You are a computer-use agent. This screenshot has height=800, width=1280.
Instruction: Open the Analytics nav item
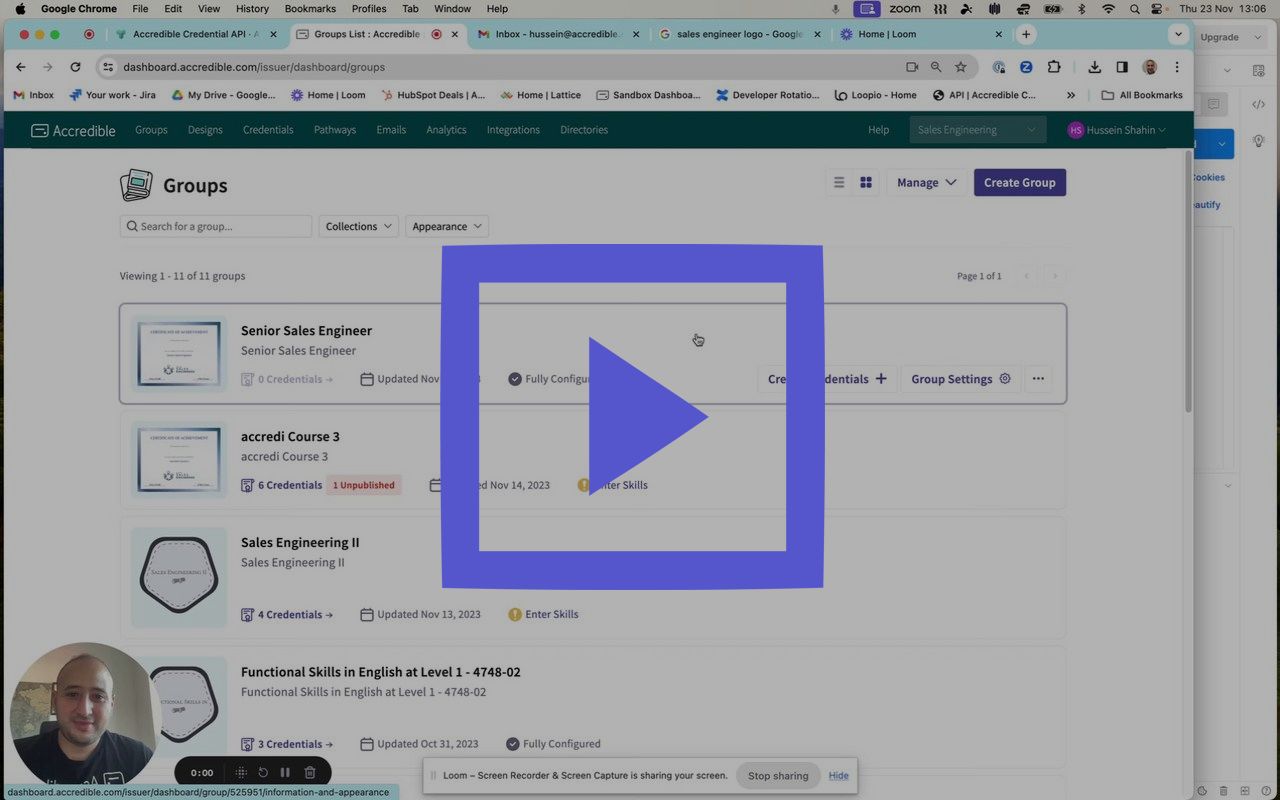(446, 130)
